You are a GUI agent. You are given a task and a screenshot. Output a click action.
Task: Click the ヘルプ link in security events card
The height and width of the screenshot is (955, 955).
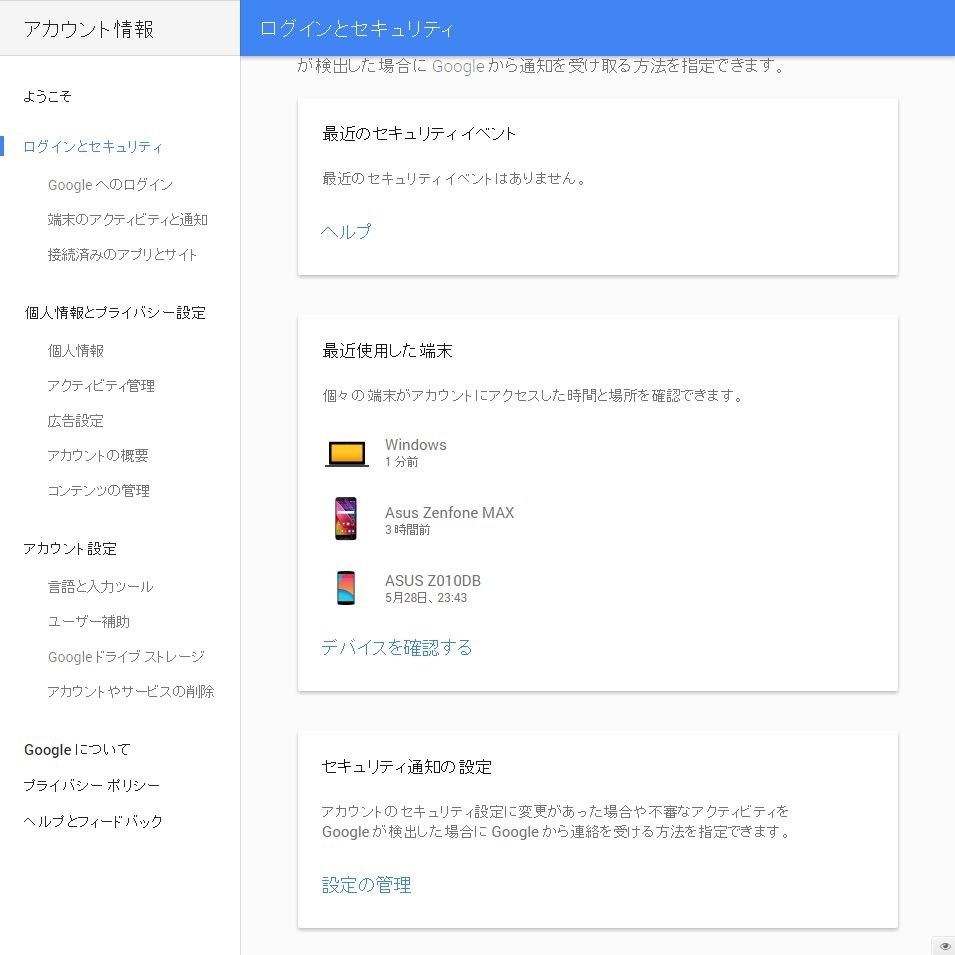[x=345, y=231]
